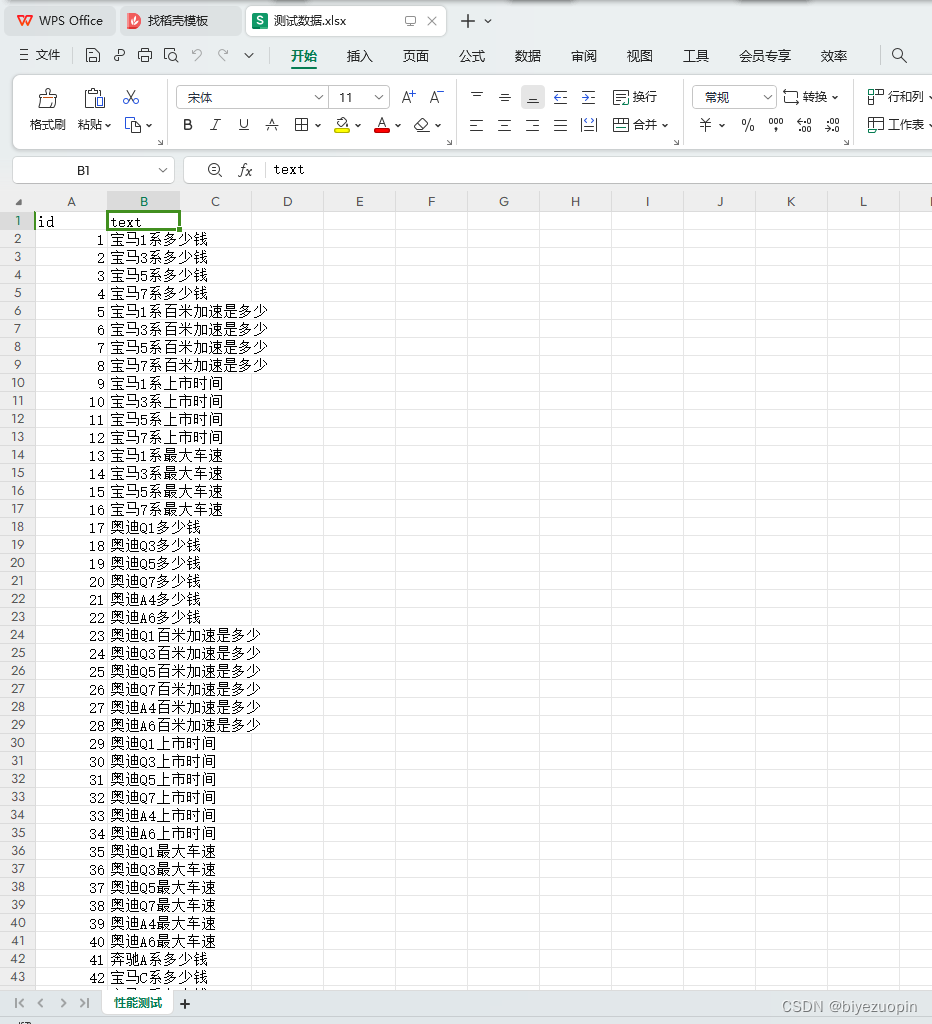This screenshot has height=1024, width=932.
Task: Apply yellow fill color
Action: click(x=342, y=125)
